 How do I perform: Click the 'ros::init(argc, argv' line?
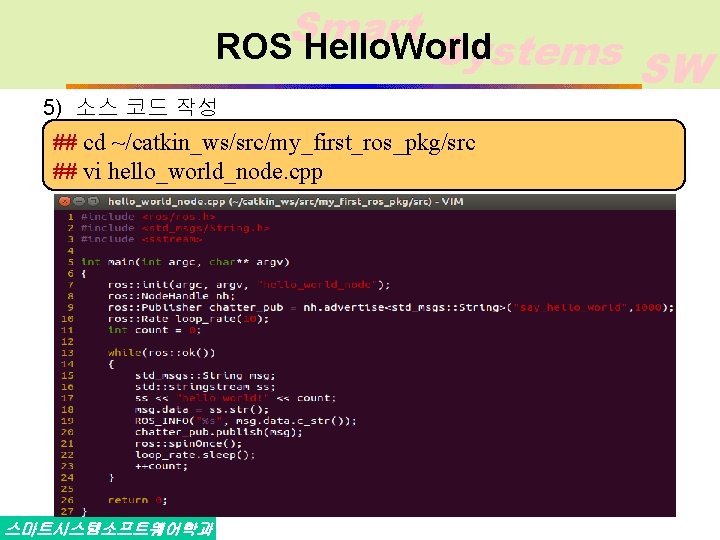249,285
